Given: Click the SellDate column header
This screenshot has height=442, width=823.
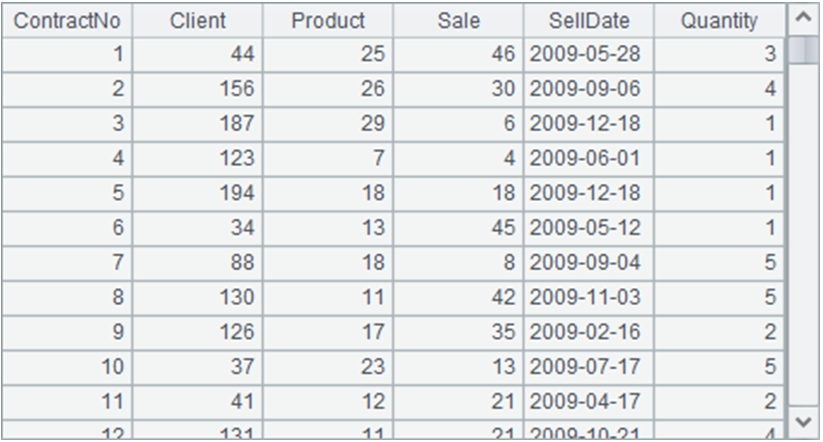Looking at the screenshot, I should click(589, 20).
